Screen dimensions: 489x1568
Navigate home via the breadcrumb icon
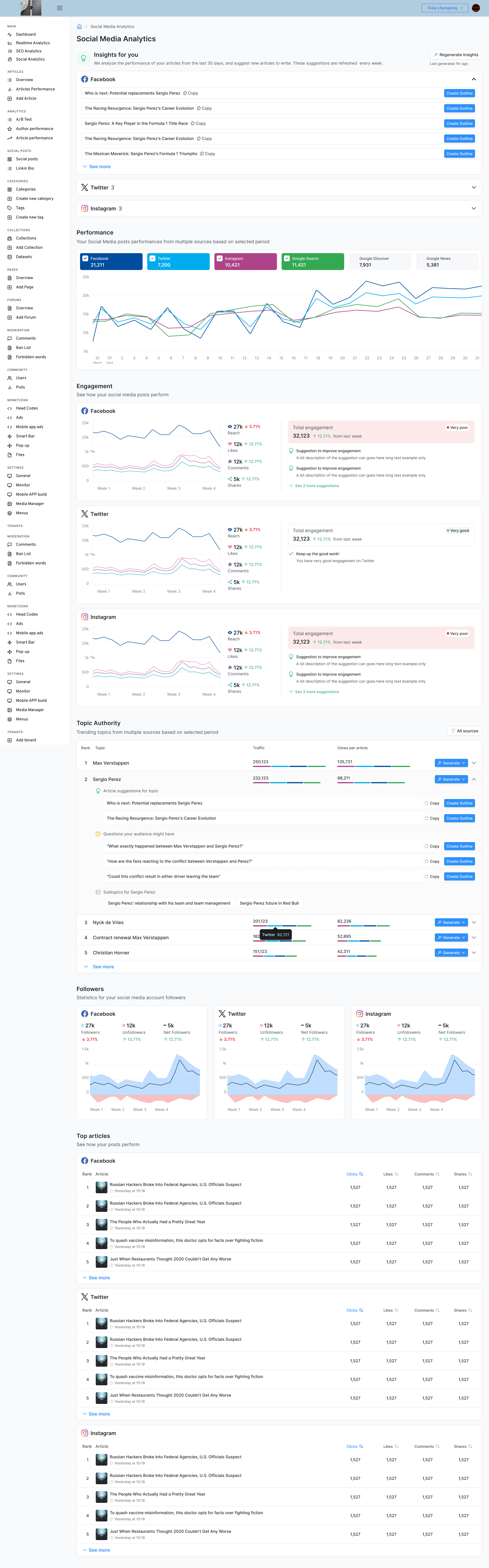(x=79, y=26)
